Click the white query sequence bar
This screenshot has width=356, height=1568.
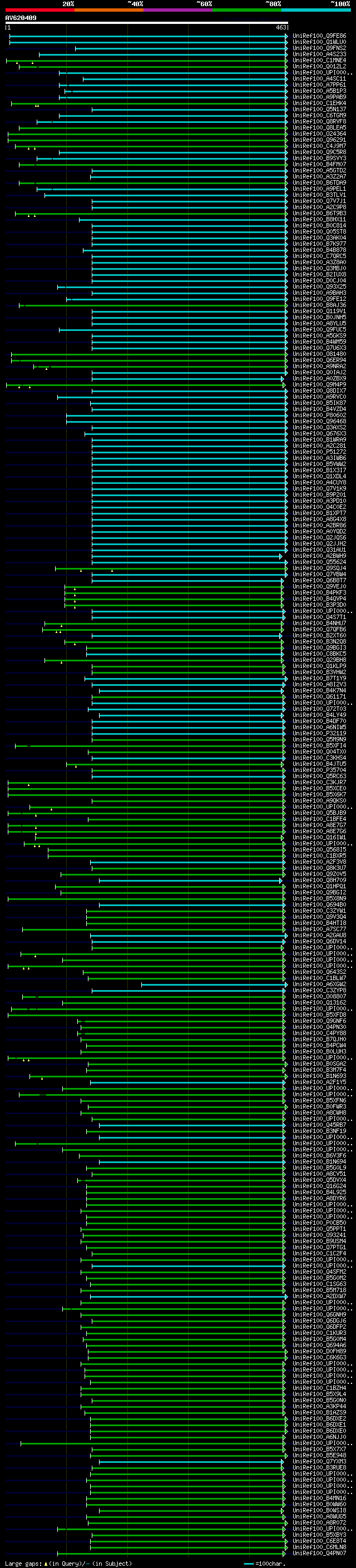(x=147, y=22)
